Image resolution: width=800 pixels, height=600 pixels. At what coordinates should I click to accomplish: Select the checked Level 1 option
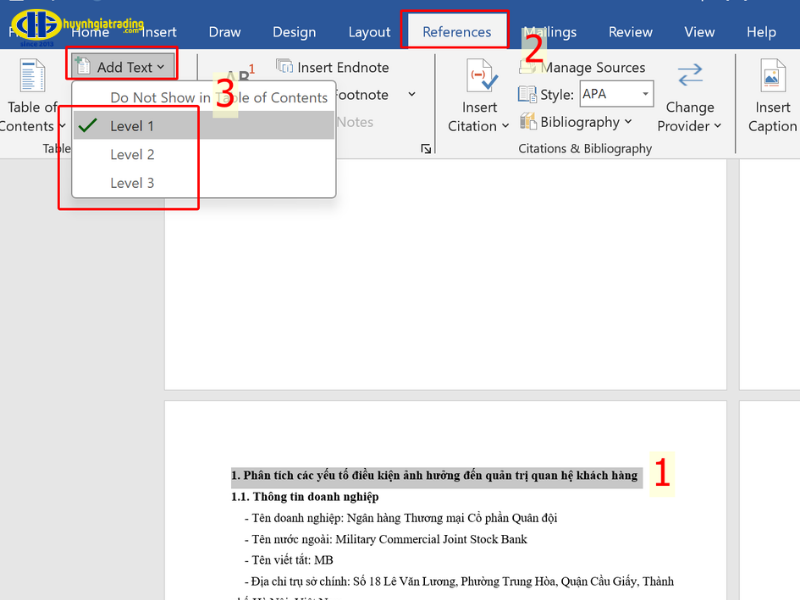pyautogui.click(x=132, y=126)
